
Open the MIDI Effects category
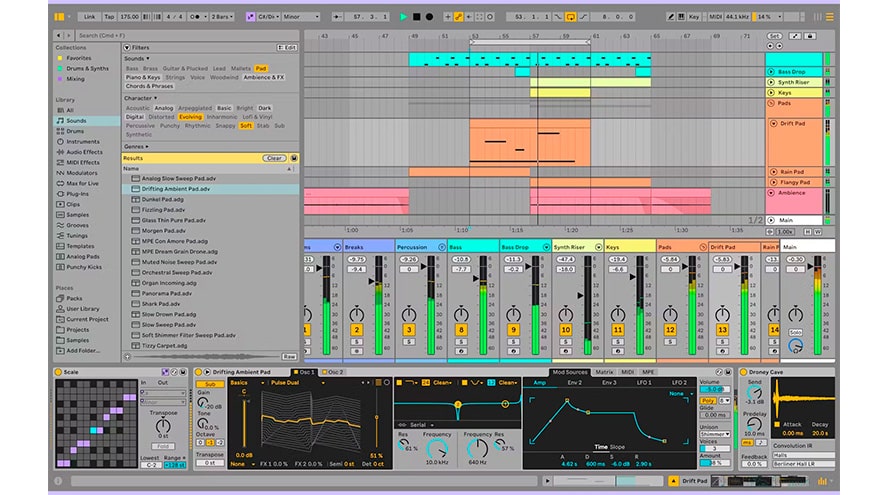tap(83, 163)
